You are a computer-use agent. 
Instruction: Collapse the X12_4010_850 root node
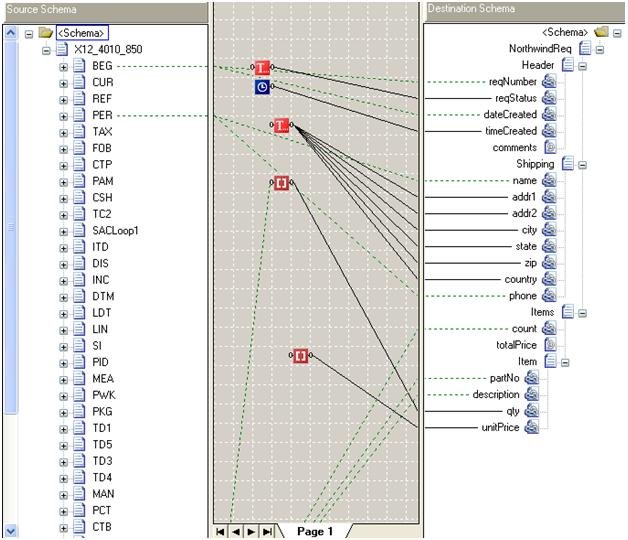coord(46,50)
